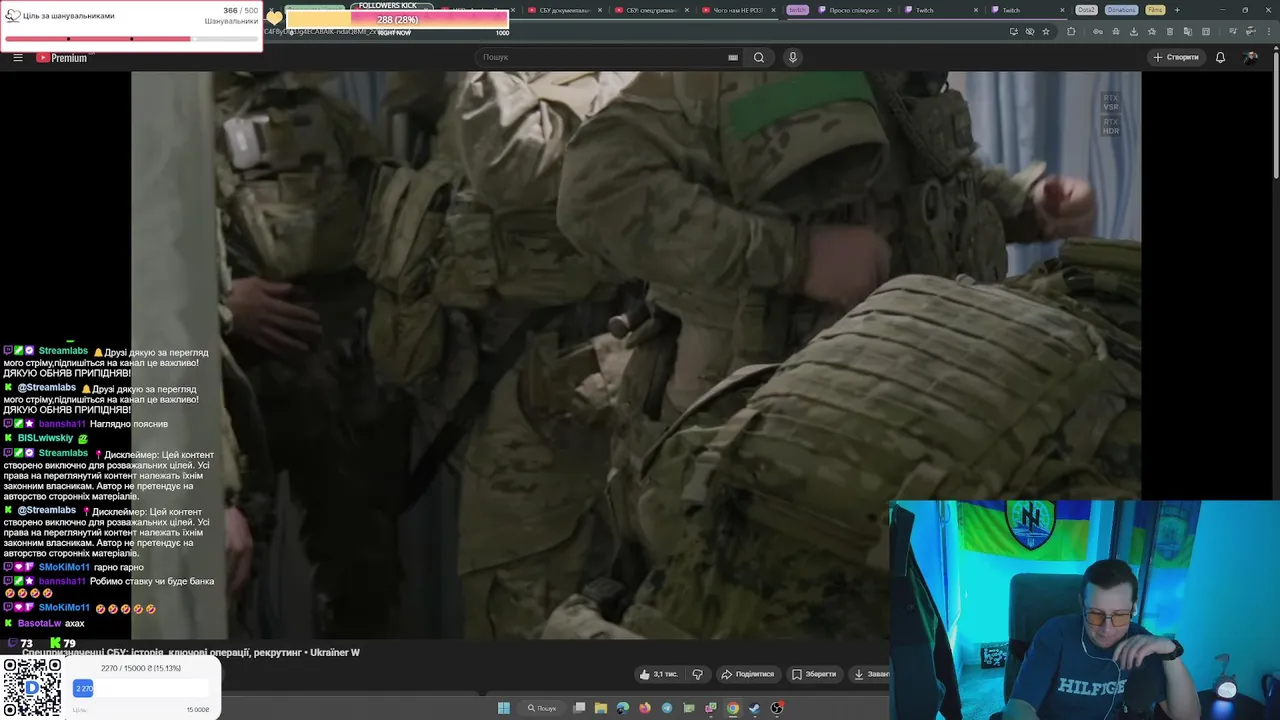This screenshot has height=720, width=1280.
Task: Open Chrome extensions puzzle icon
Action: (x=1071, y=31)
